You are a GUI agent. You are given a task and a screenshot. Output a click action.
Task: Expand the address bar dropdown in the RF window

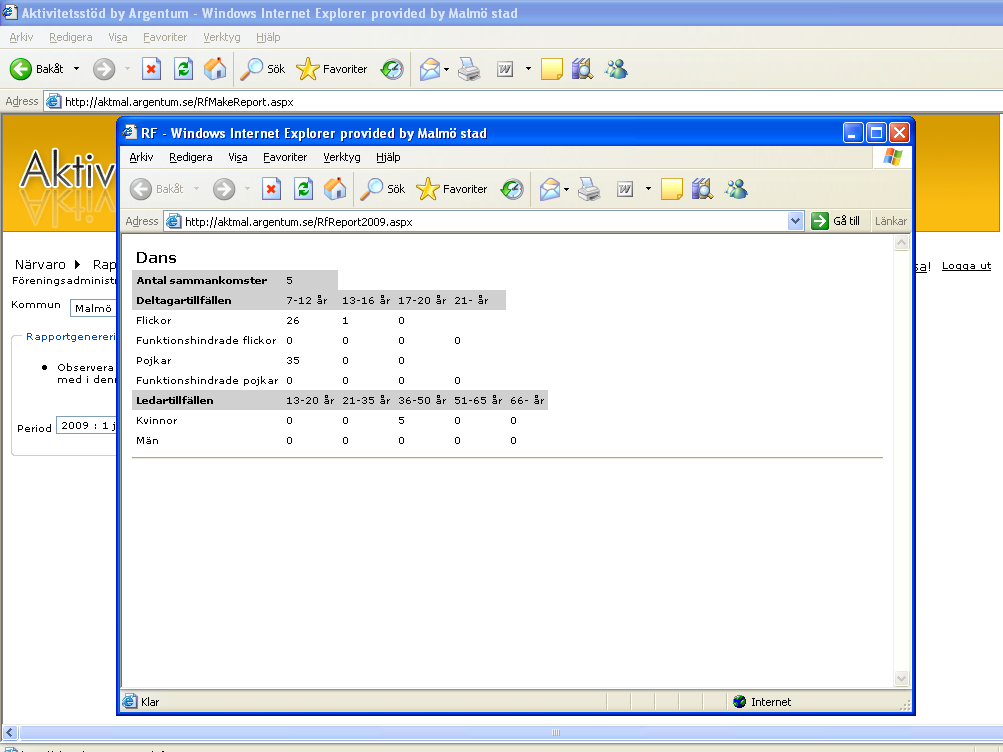click(x=795, y=221)
